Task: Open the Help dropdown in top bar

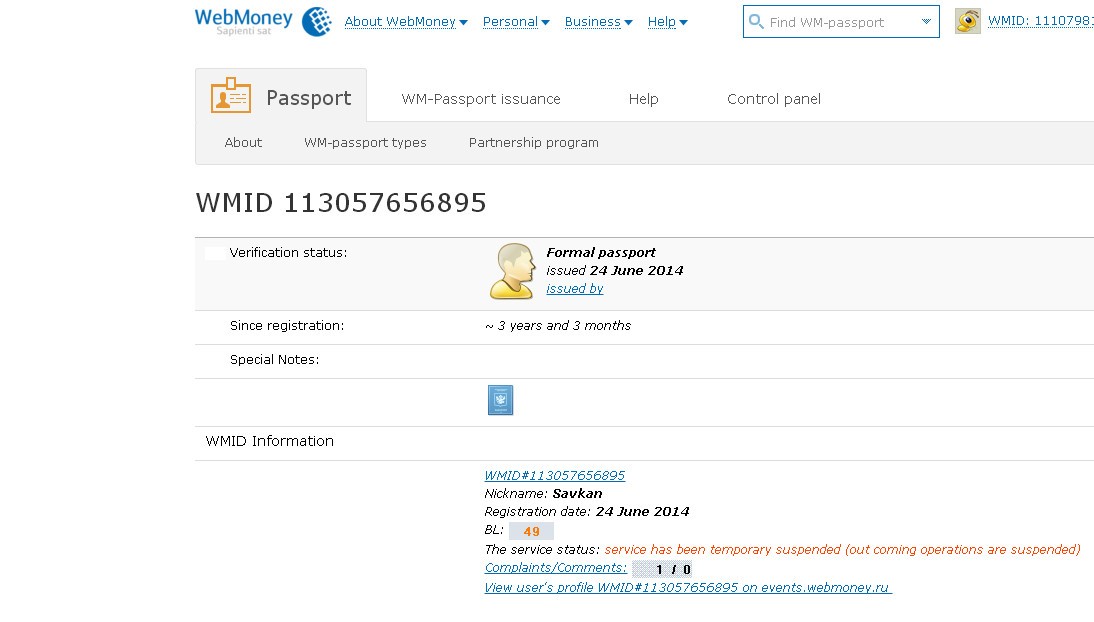Action: coord(667,22)
